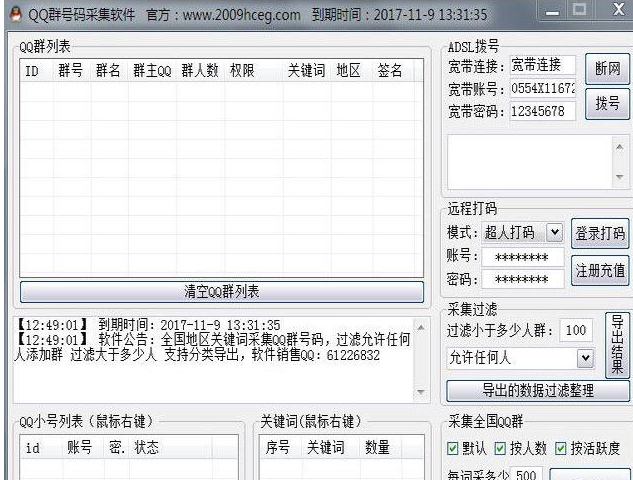Screen dimensions: 633x480
Task: Focus the 宽带连接 input field
Action: coord(542,65)
